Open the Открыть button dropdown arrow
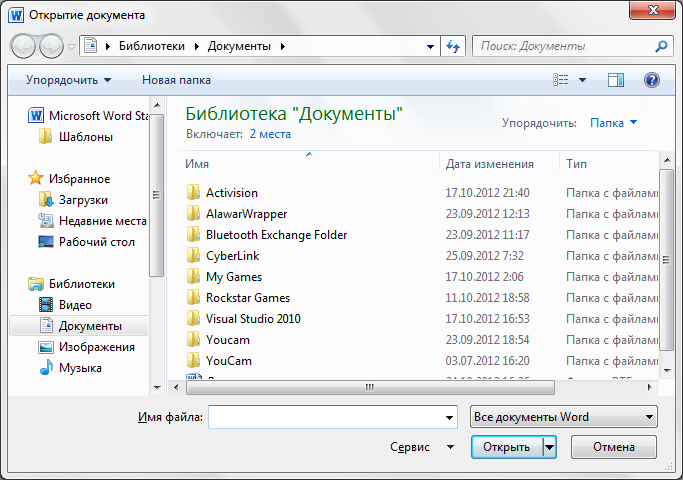The width and height of the screenshot is (683, 480). [549, 447]
